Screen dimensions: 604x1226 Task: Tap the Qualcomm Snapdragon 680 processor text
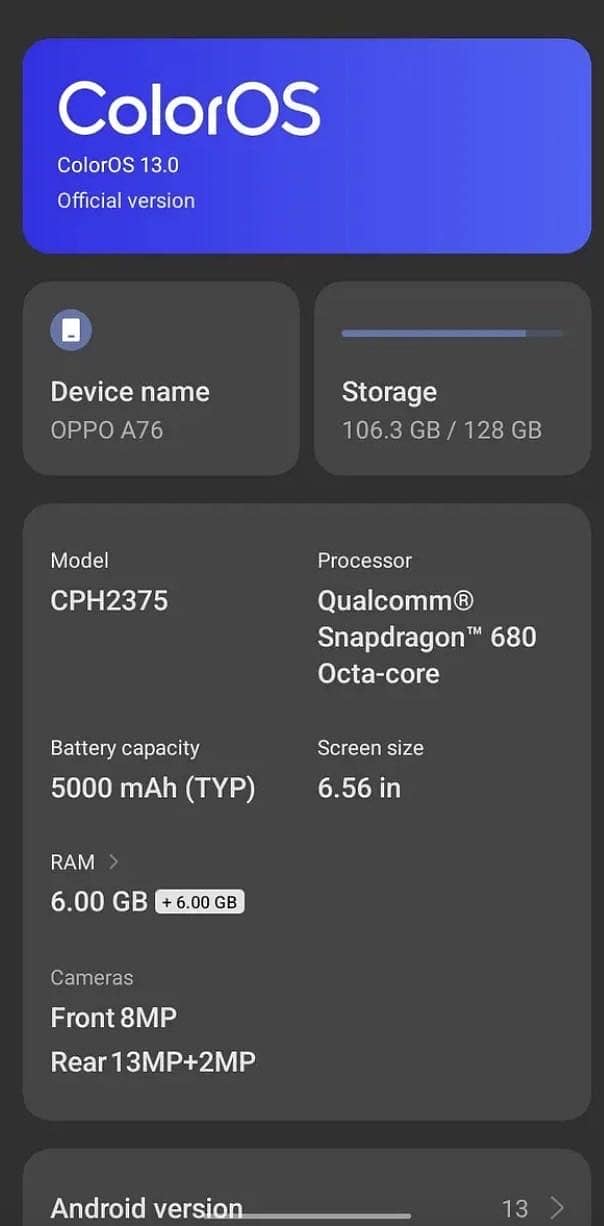tap(427, 637)
